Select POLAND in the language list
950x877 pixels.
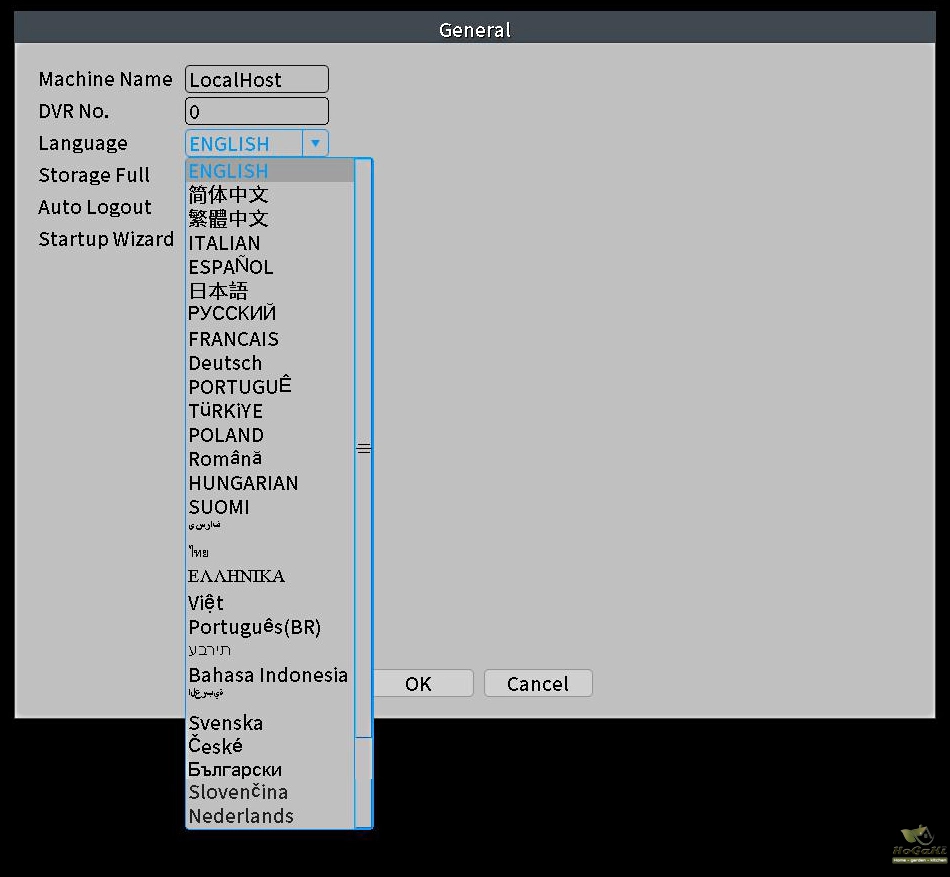[x=227, y=435]
